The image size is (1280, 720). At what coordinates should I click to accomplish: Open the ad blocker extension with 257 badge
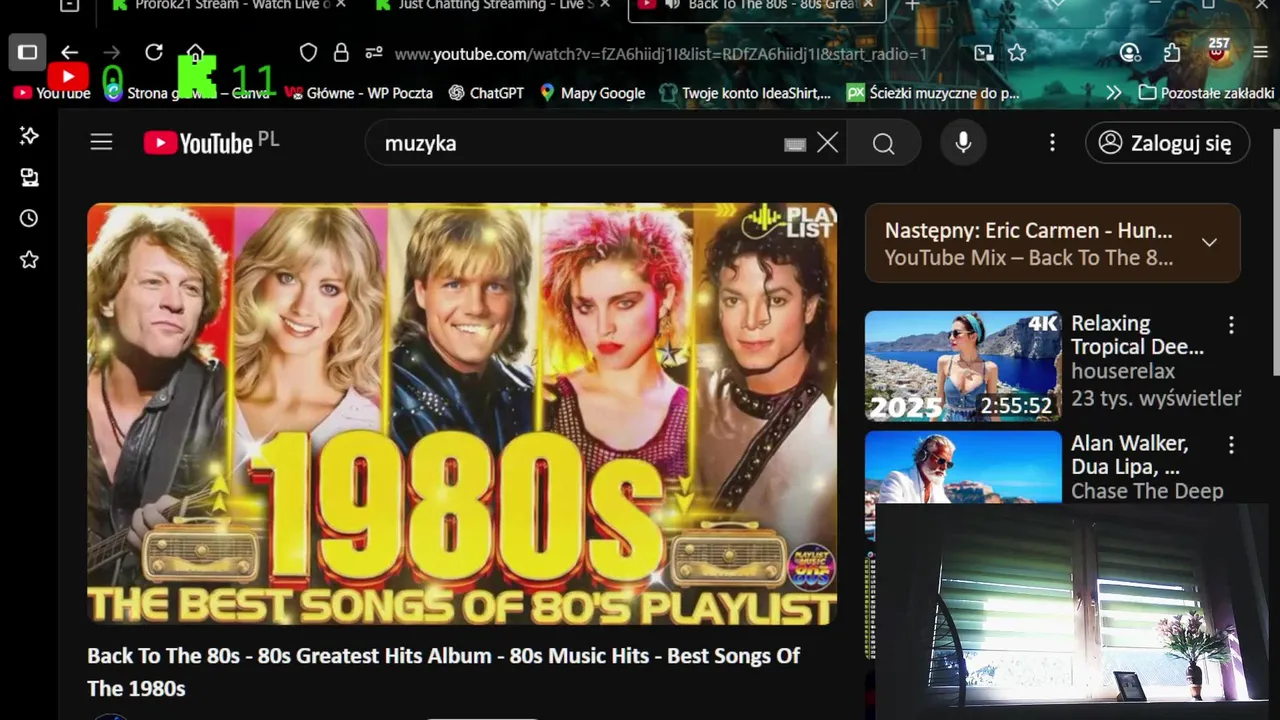[1217, 51]
